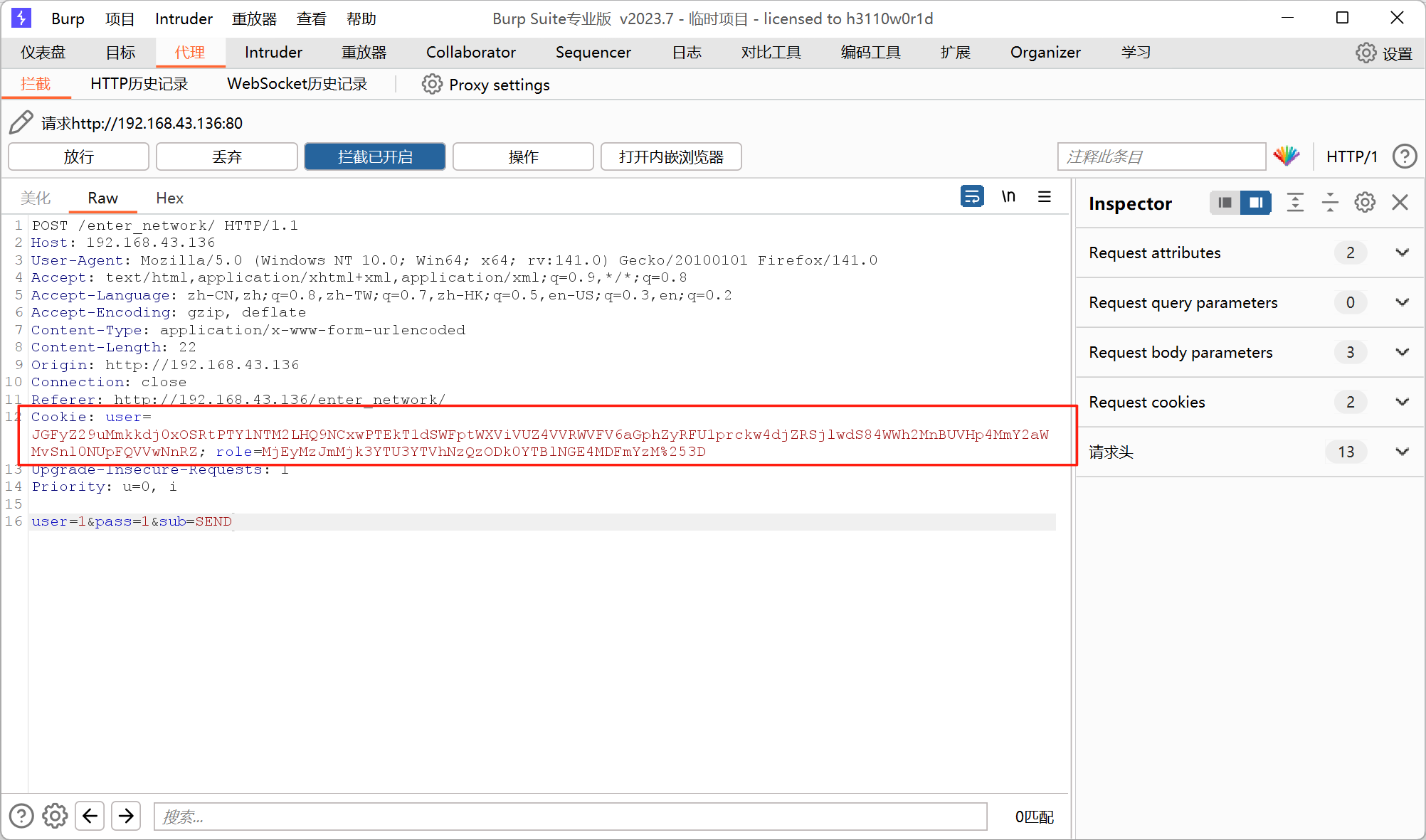Open Inspector settings gear icon
Viewport: 1426px width, 840px height.
(x=1365, y=203)
